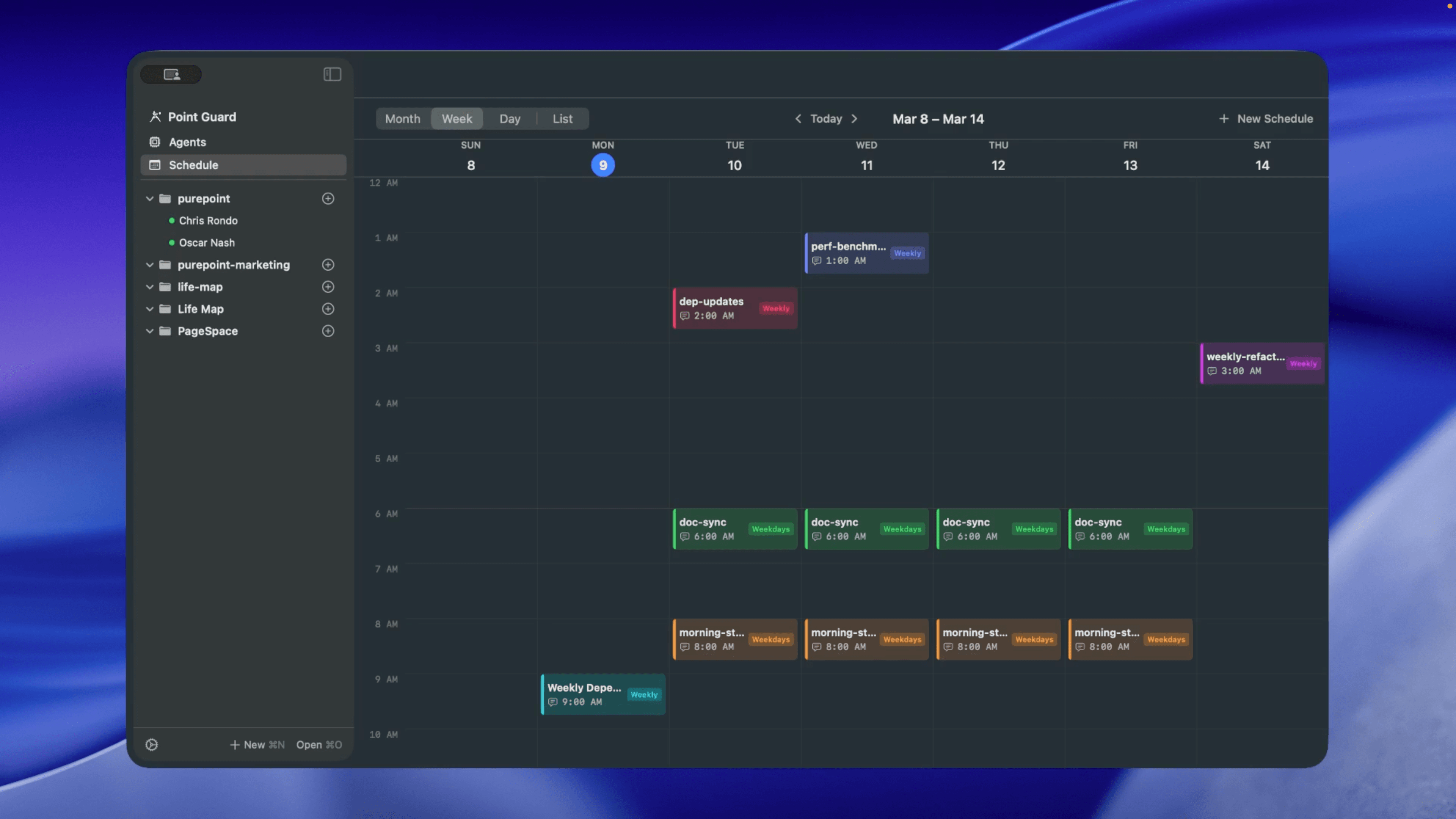Jump to Today

[x=826, y=119]
